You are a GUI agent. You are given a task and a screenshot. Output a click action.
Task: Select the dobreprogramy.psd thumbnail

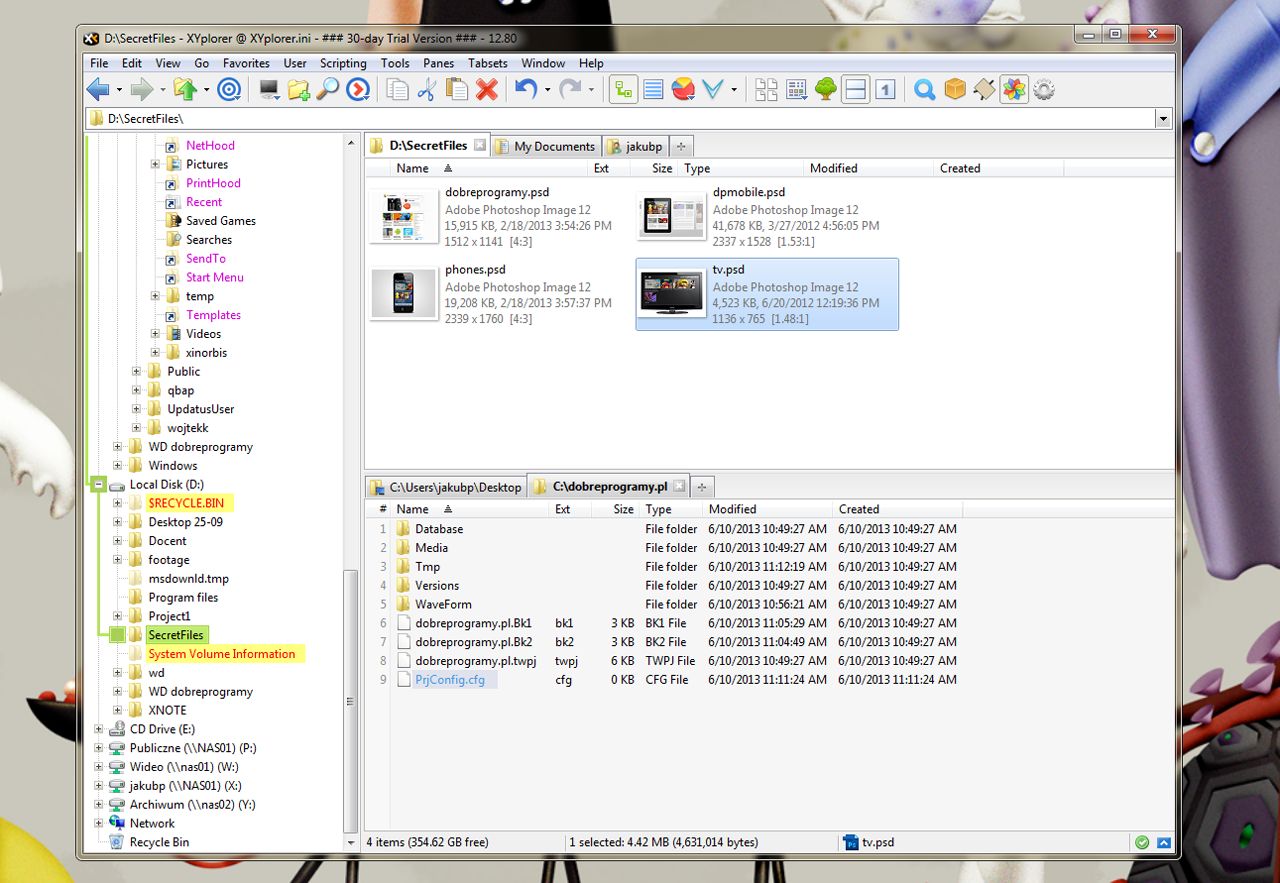tap(404, 215)
